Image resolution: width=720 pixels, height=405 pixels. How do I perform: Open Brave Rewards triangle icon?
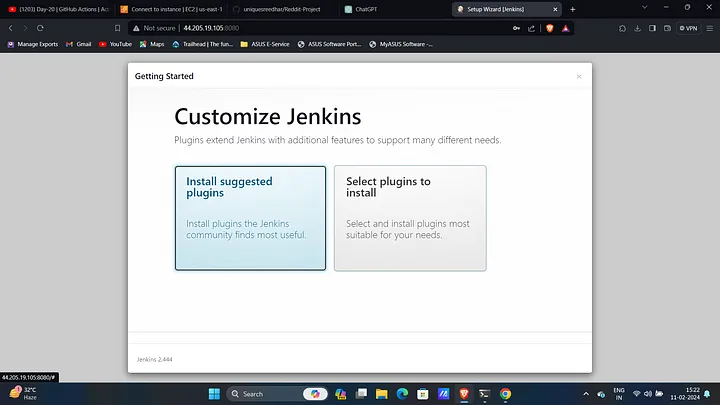coord(566,28)
